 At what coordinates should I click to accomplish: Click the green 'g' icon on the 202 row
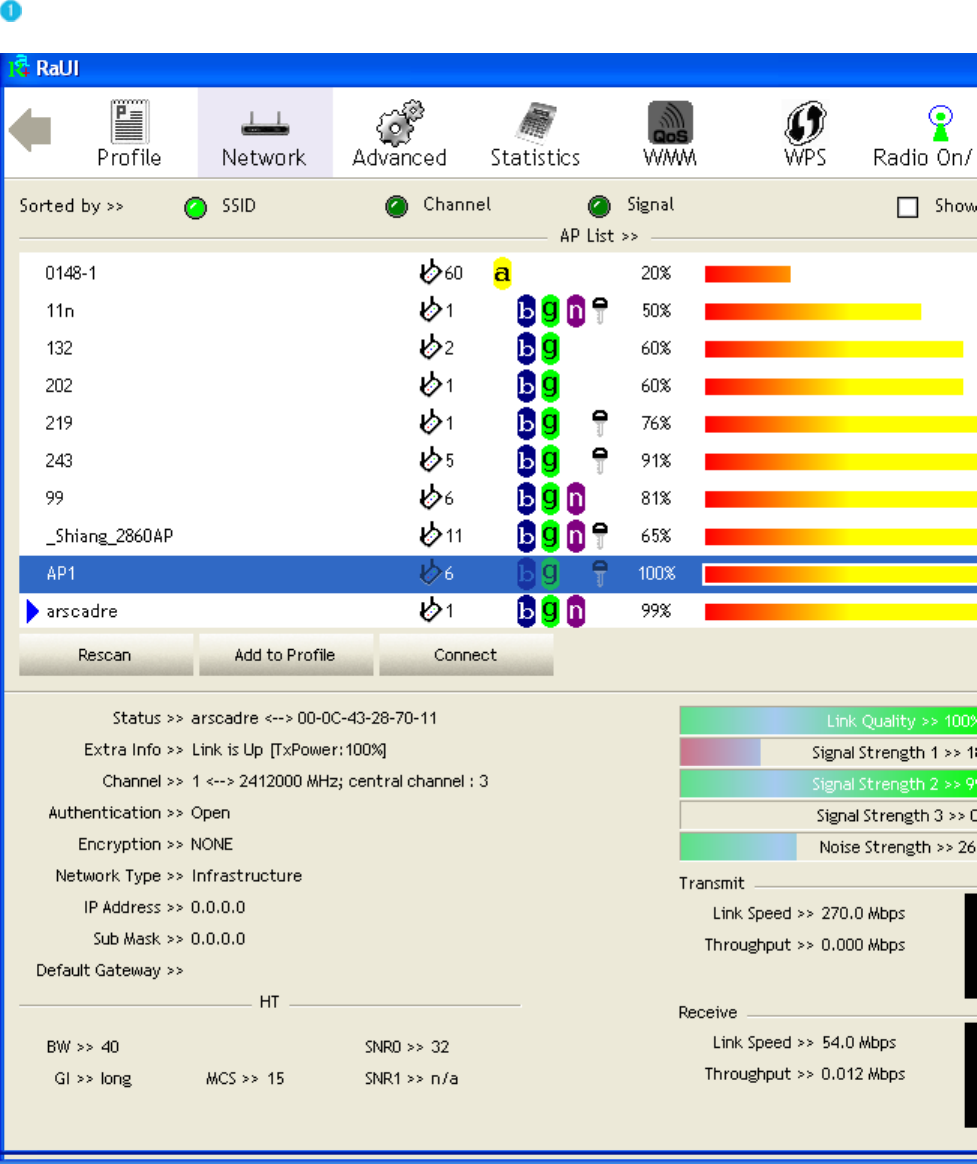coord(550,385)
